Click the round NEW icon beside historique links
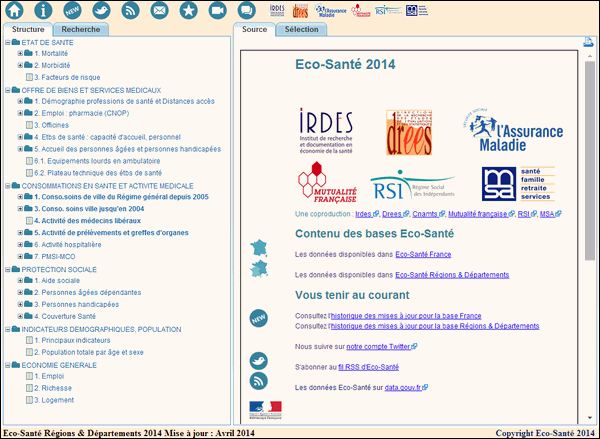600x439 pixels. tap(259, 318)
